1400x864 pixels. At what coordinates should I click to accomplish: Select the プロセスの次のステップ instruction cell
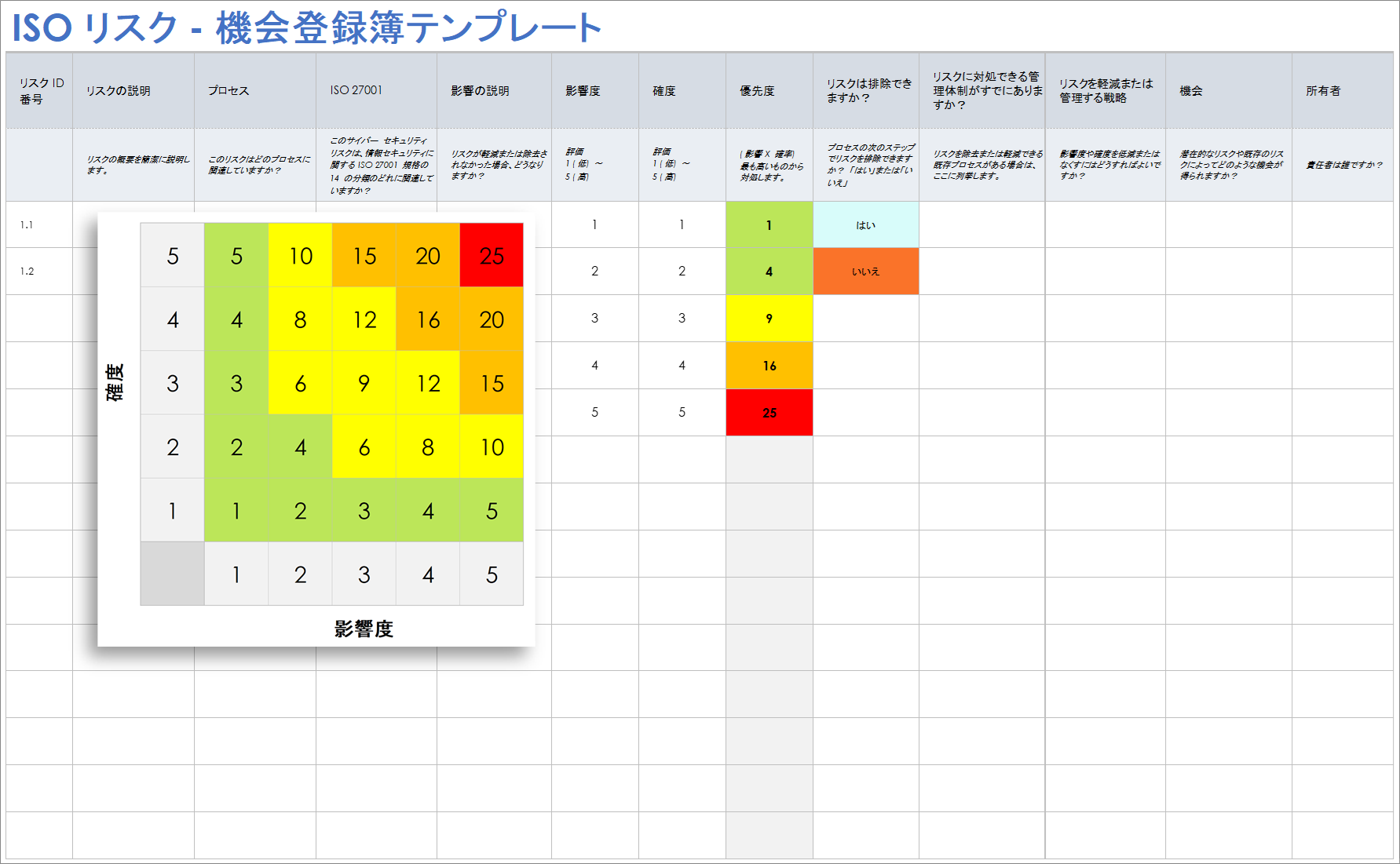(x=866, y=165)
